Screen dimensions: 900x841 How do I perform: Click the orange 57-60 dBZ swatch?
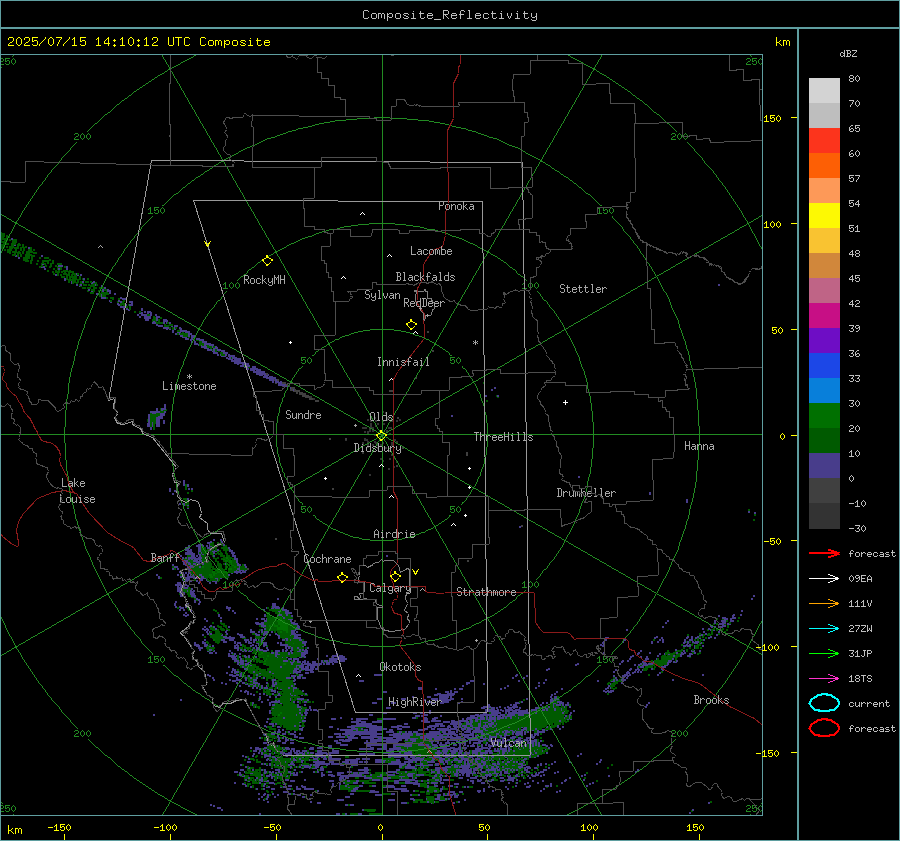824,166
